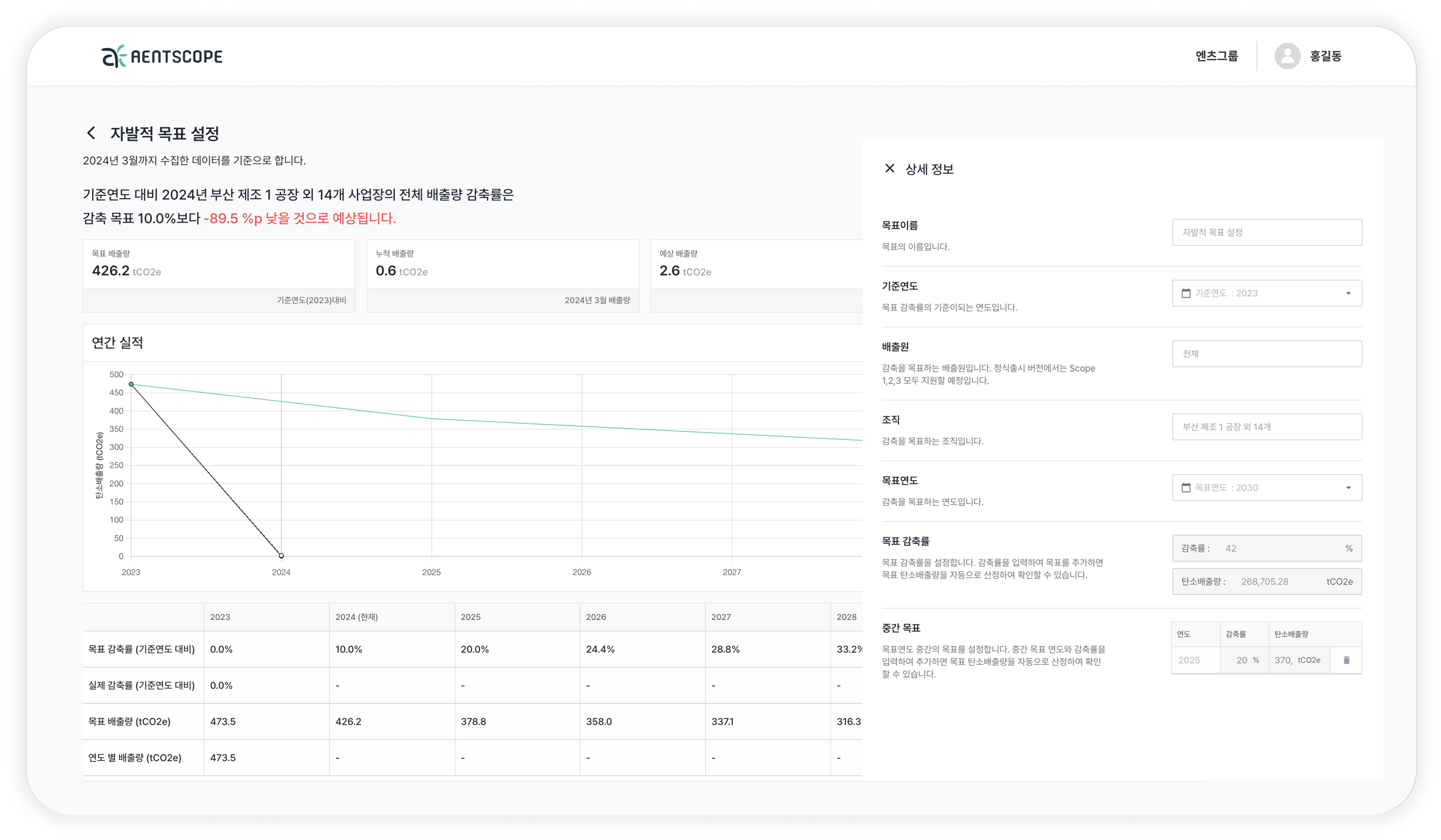Click calendar icon in 기준연도 field
This screenshot has height=840, width=1441.
pyautogui.click(x=1186, y=293)
